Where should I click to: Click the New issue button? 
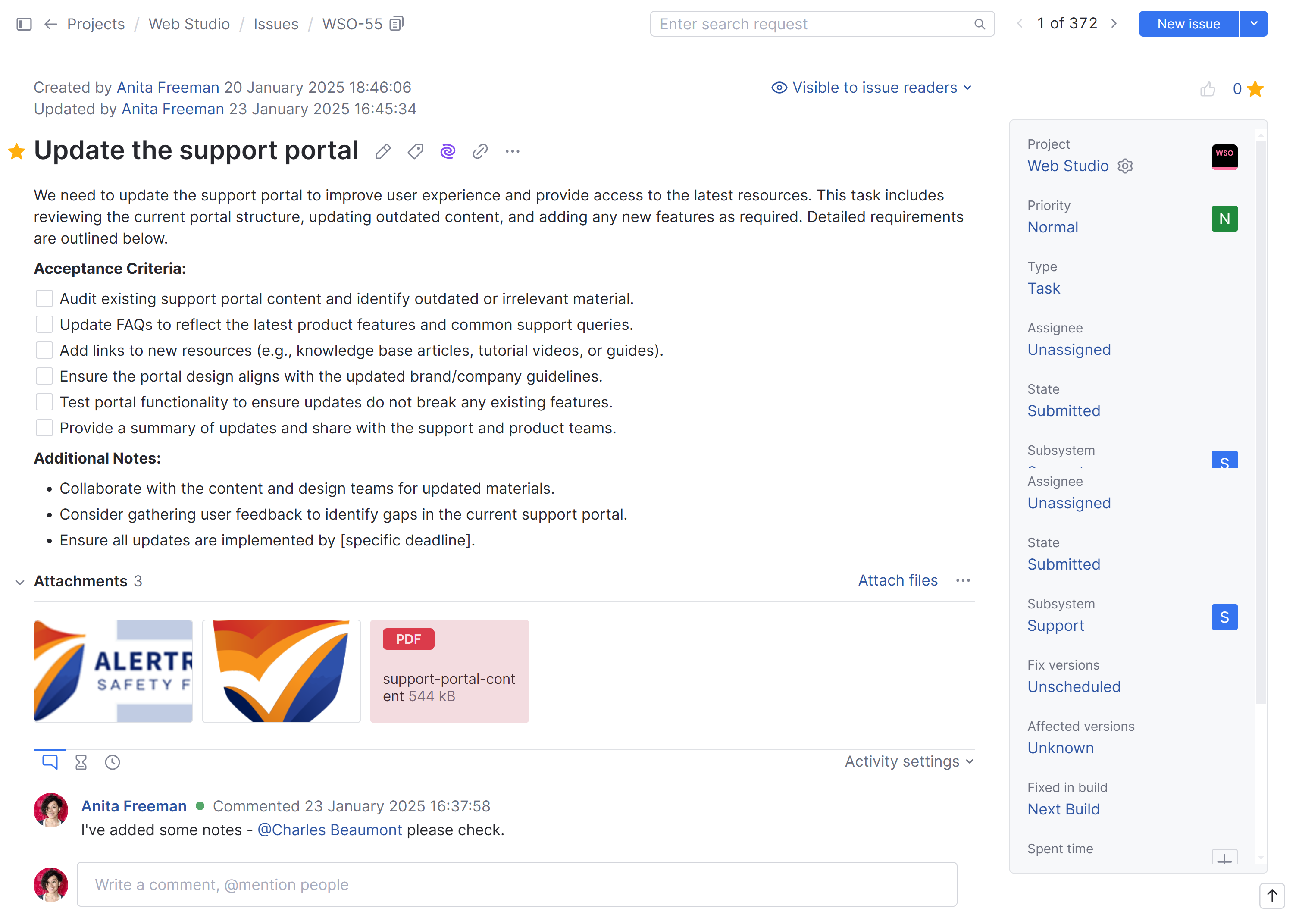(1188, 24)
